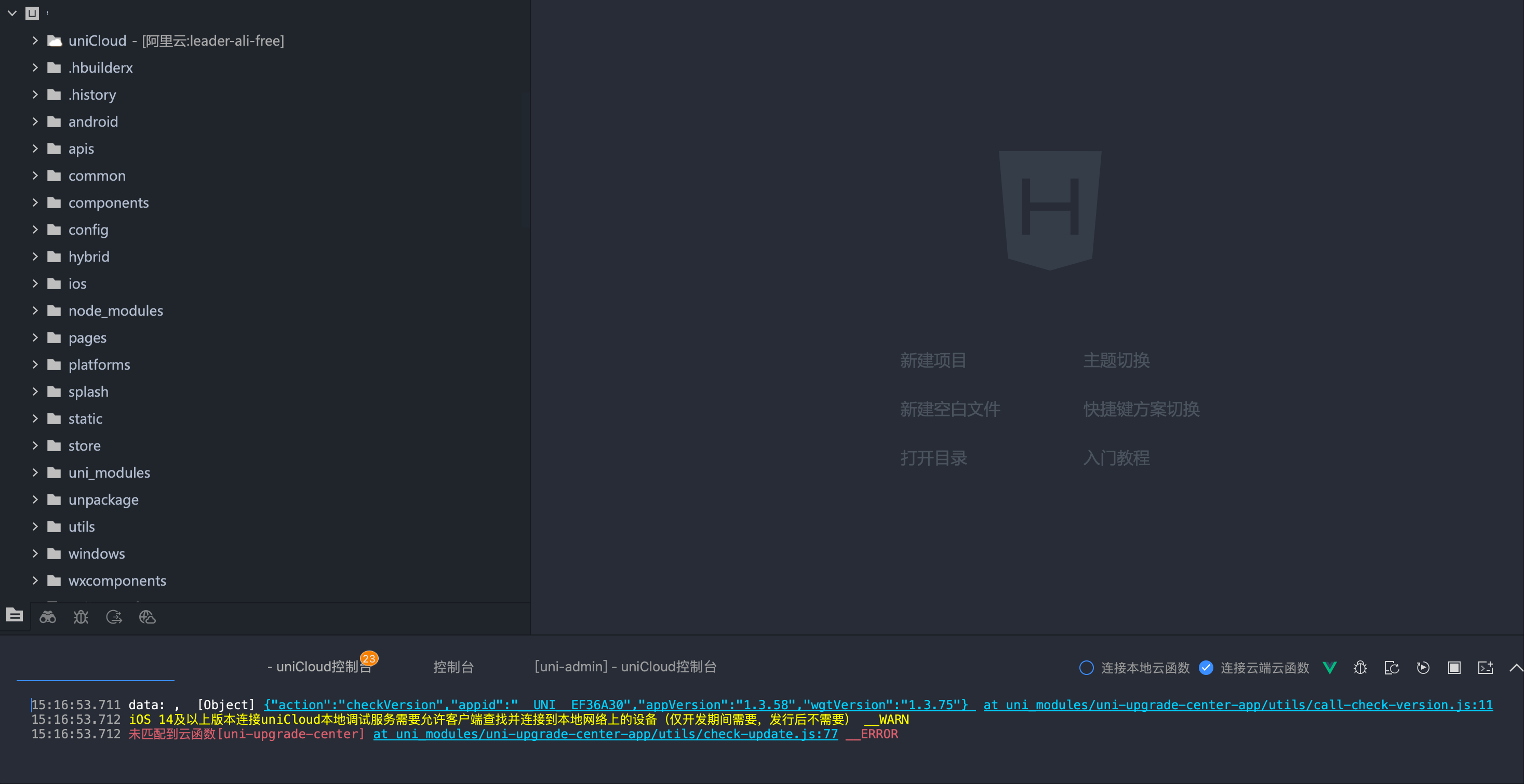This screenshot has width=1524, height=784.
Task: Click the restart-refresh icon in console toolbar
Action: [x=1392, y=668]
